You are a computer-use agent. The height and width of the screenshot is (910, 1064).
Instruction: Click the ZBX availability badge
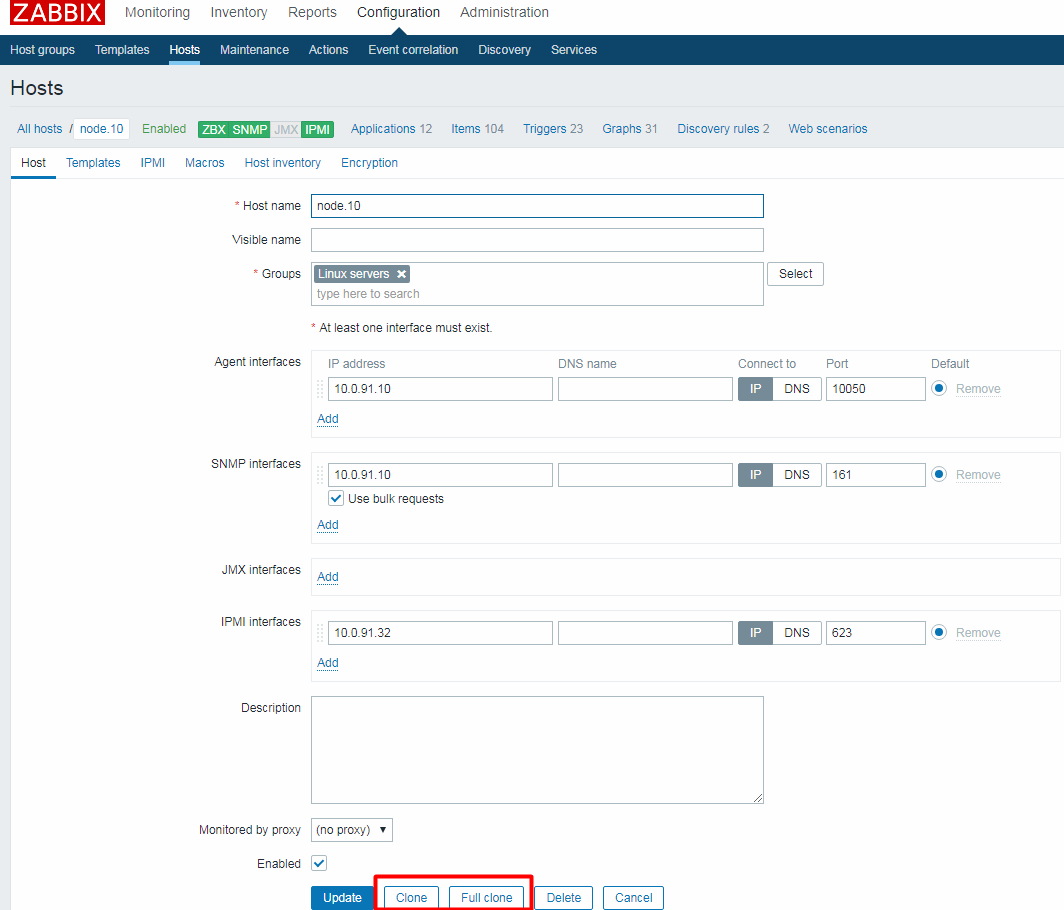[213, 130]
